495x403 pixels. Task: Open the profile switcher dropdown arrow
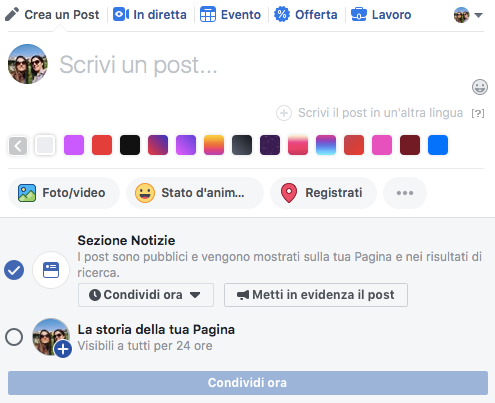click(x=479, y=15)
